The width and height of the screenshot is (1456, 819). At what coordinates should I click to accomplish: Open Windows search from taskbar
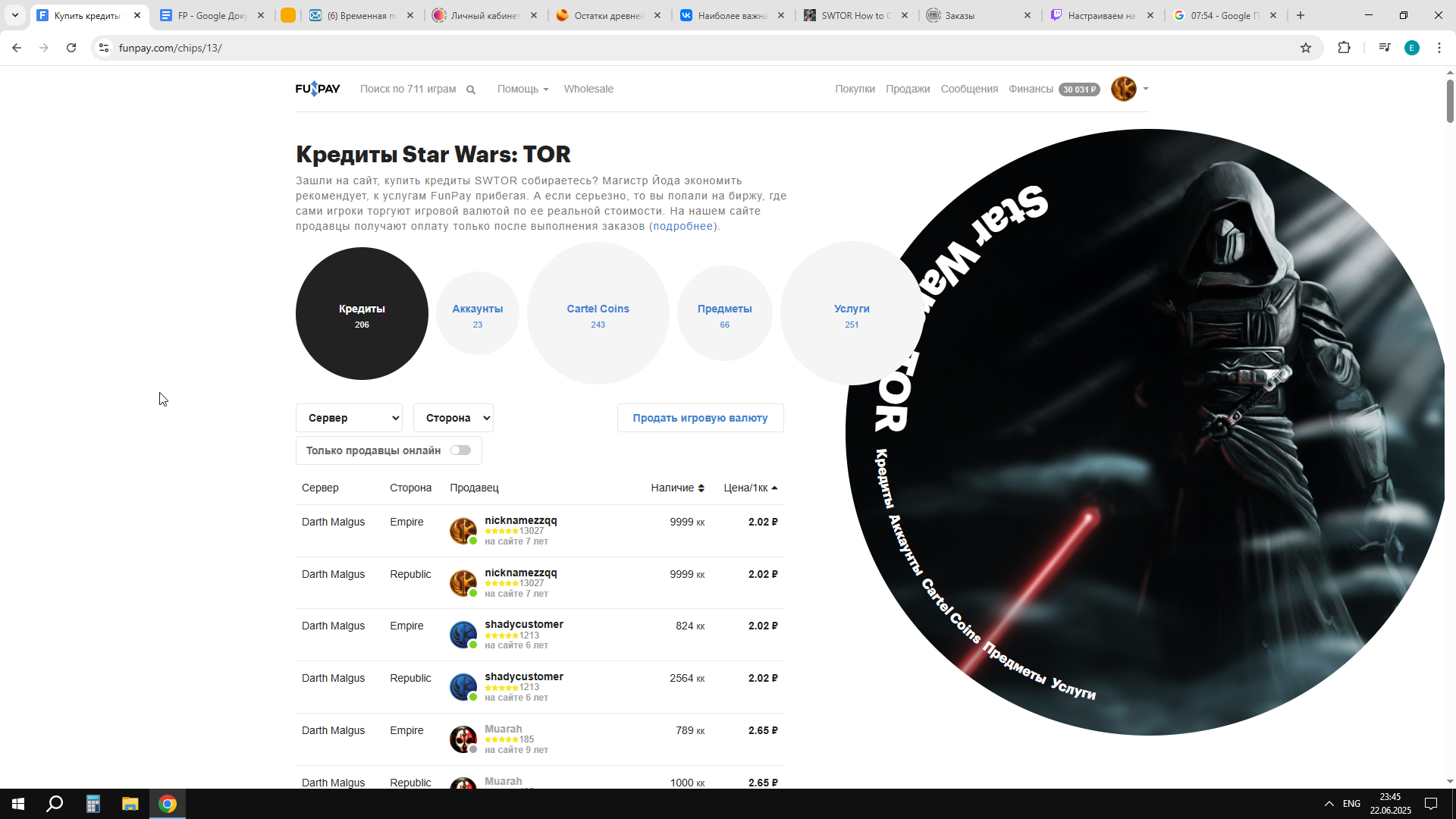55,804
